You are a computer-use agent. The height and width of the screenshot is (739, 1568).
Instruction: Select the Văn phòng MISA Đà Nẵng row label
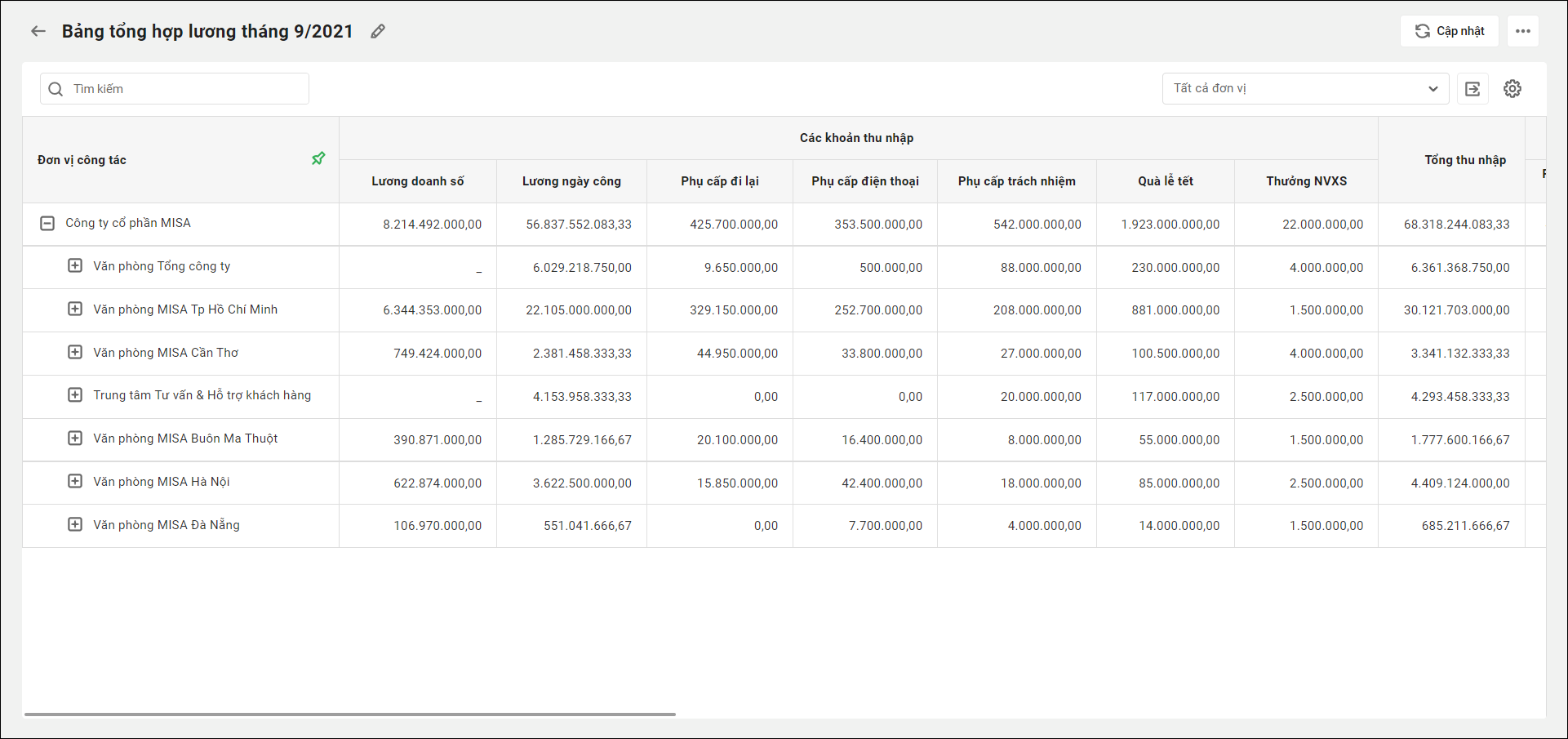coord(167,525)
